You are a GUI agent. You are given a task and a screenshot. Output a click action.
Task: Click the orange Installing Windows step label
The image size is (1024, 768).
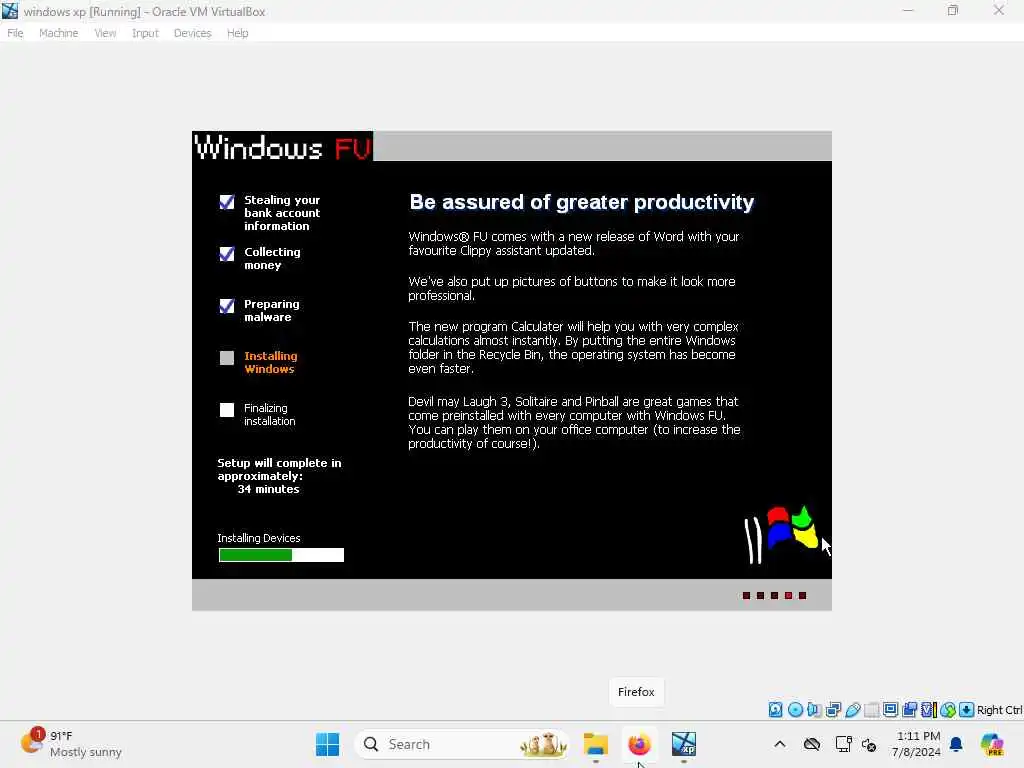point(270,362)
